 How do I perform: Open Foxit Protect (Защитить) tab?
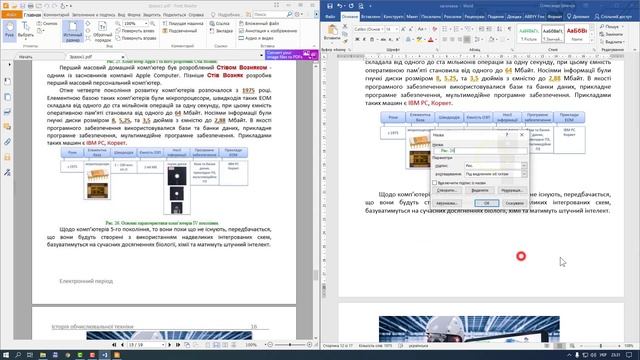[x=151, y=15]
